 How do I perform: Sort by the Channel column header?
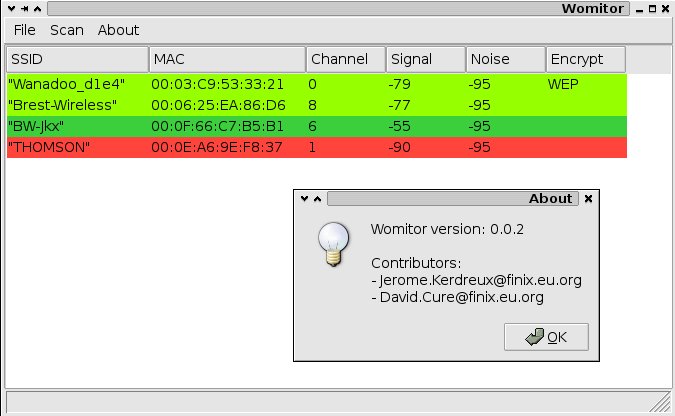click(x=346, y=59)
